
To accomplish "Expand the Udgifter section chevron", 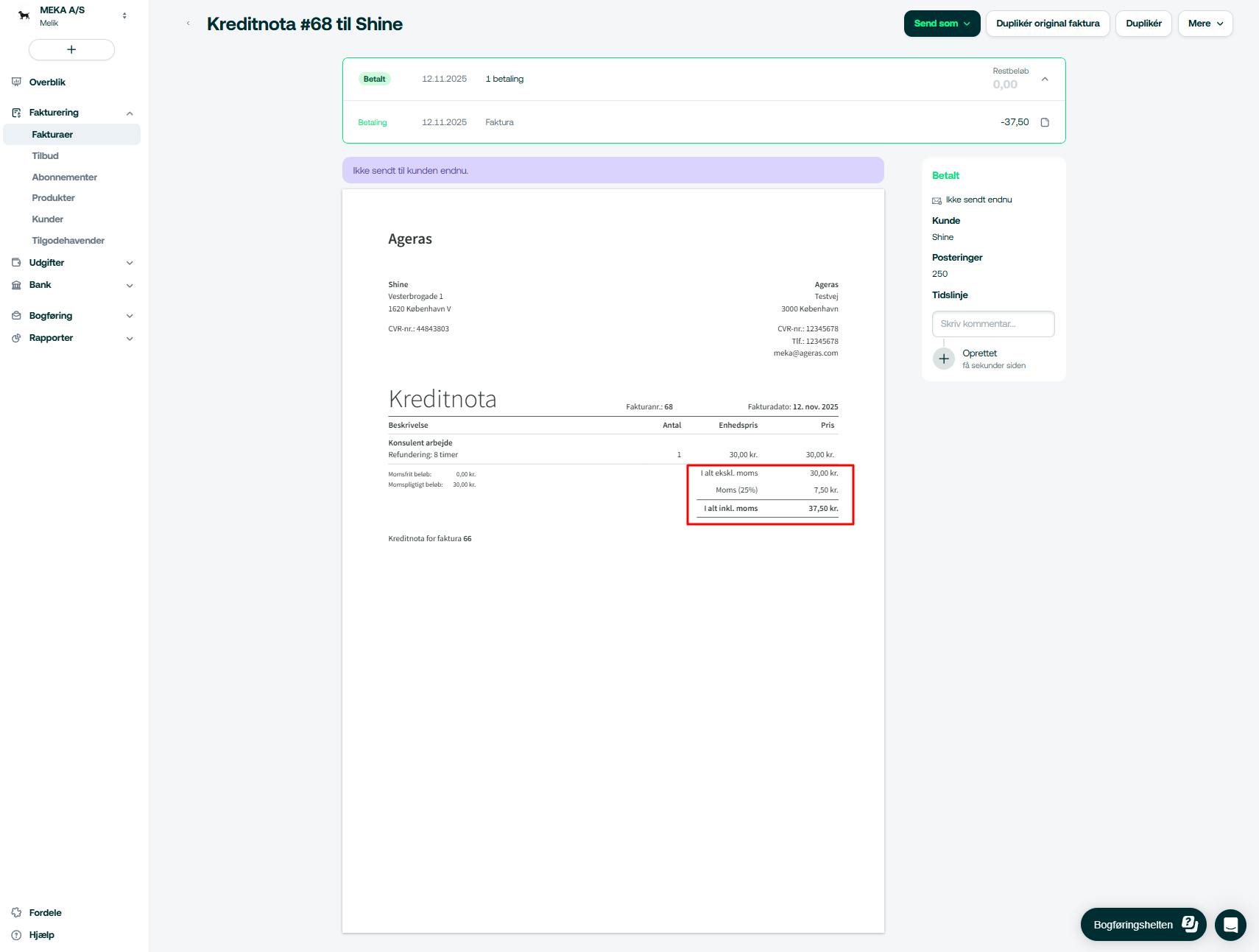I will point(130,263).
